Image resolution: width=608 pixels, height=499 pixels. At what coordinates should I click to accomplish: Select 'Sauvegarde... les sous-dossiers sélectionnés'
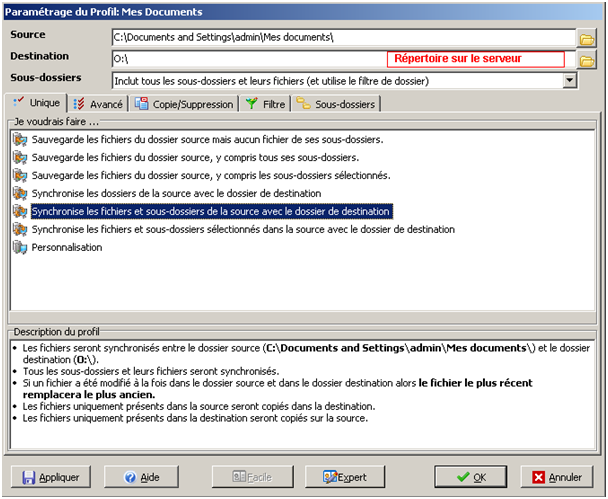click(211, 176)
